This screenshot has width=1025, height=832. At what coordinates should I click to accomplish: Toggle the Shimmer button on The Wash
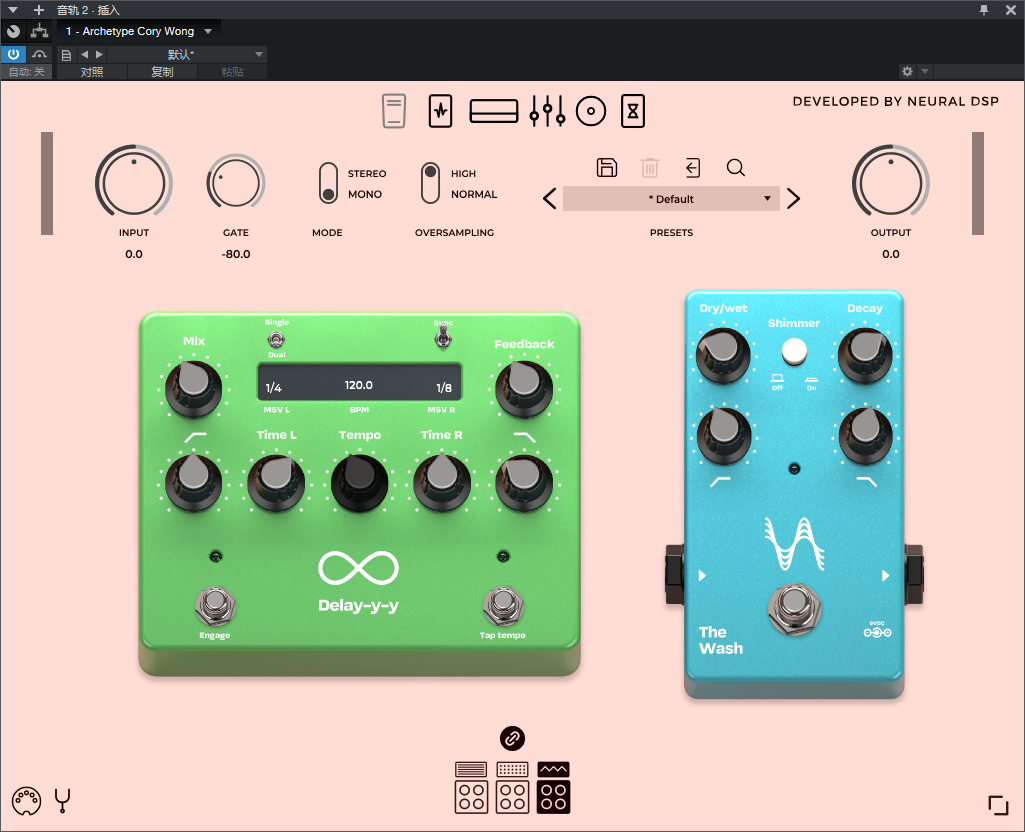794,351
